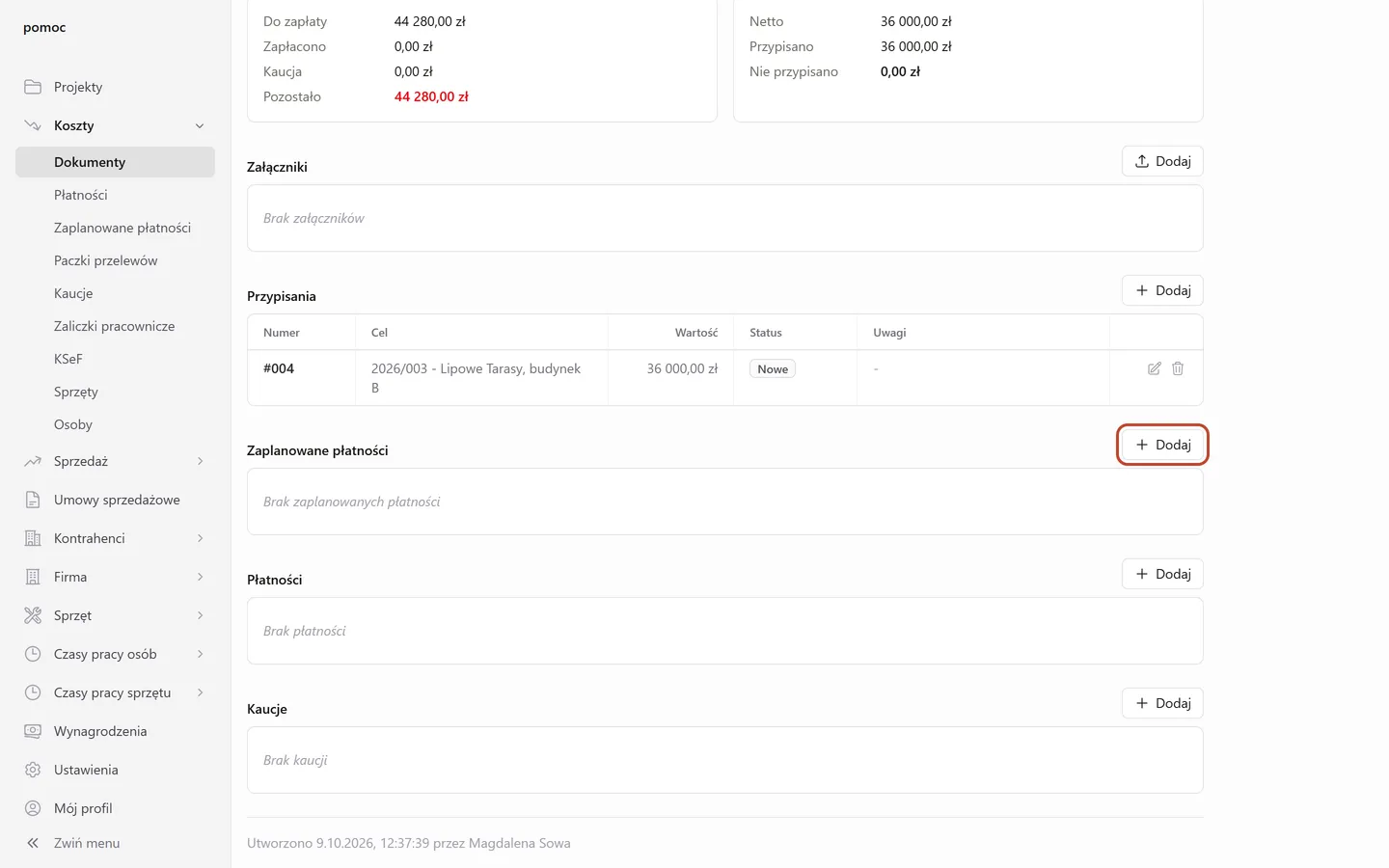1389x868 pixels.
Task: Add an attachment in Załączniki
Action: tap(1162, 161)
